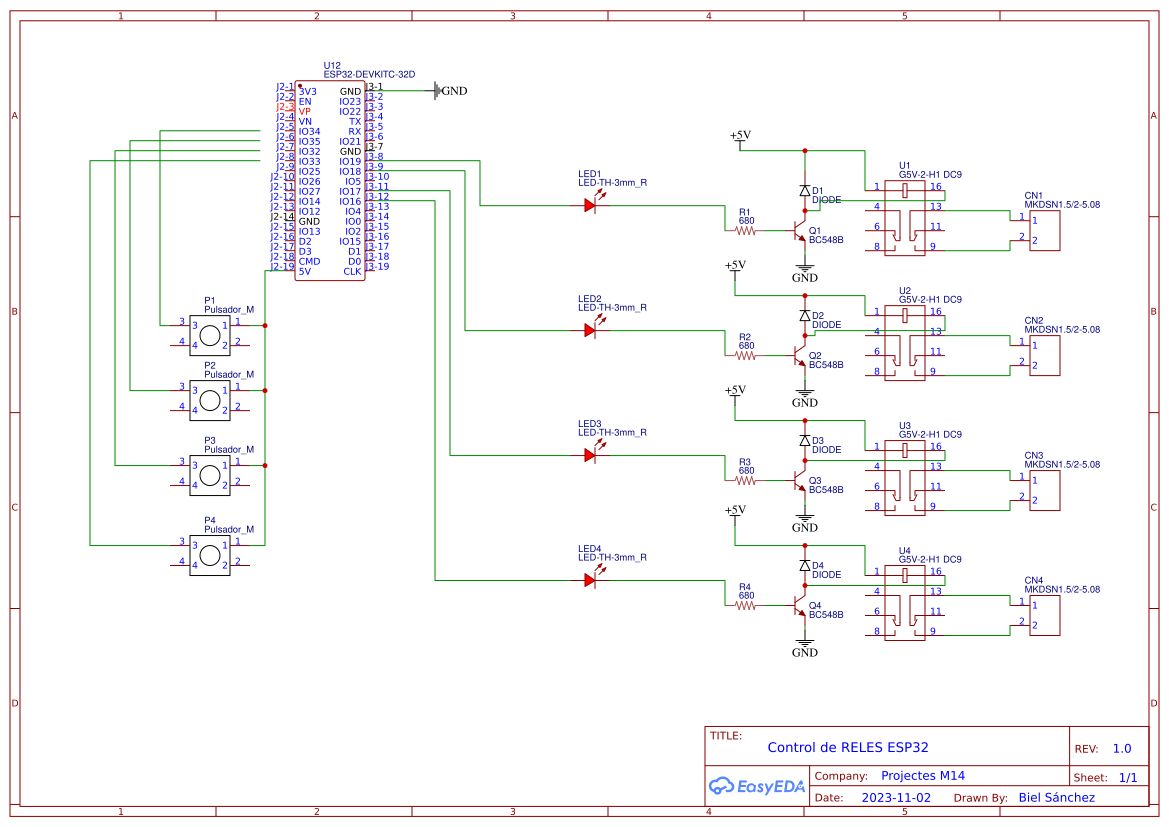Select the 'Biel Sánchez' drawn-by text
Viewport: 1169px width, 827px height.
click(1055, 797)
